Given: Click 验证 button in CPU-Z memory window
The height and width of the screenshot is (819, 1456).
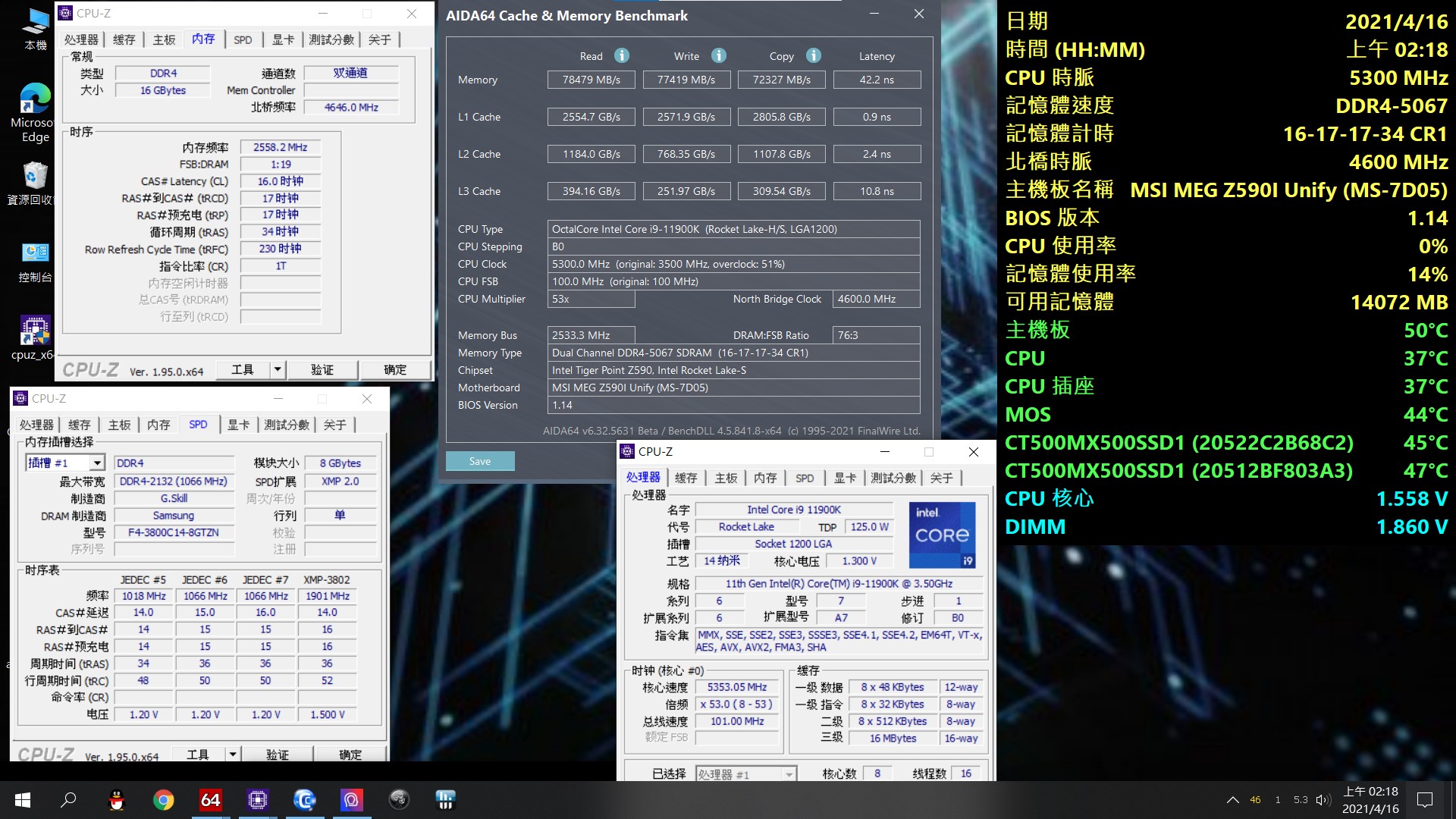Looking at the screenshot, I should point(322,370).
